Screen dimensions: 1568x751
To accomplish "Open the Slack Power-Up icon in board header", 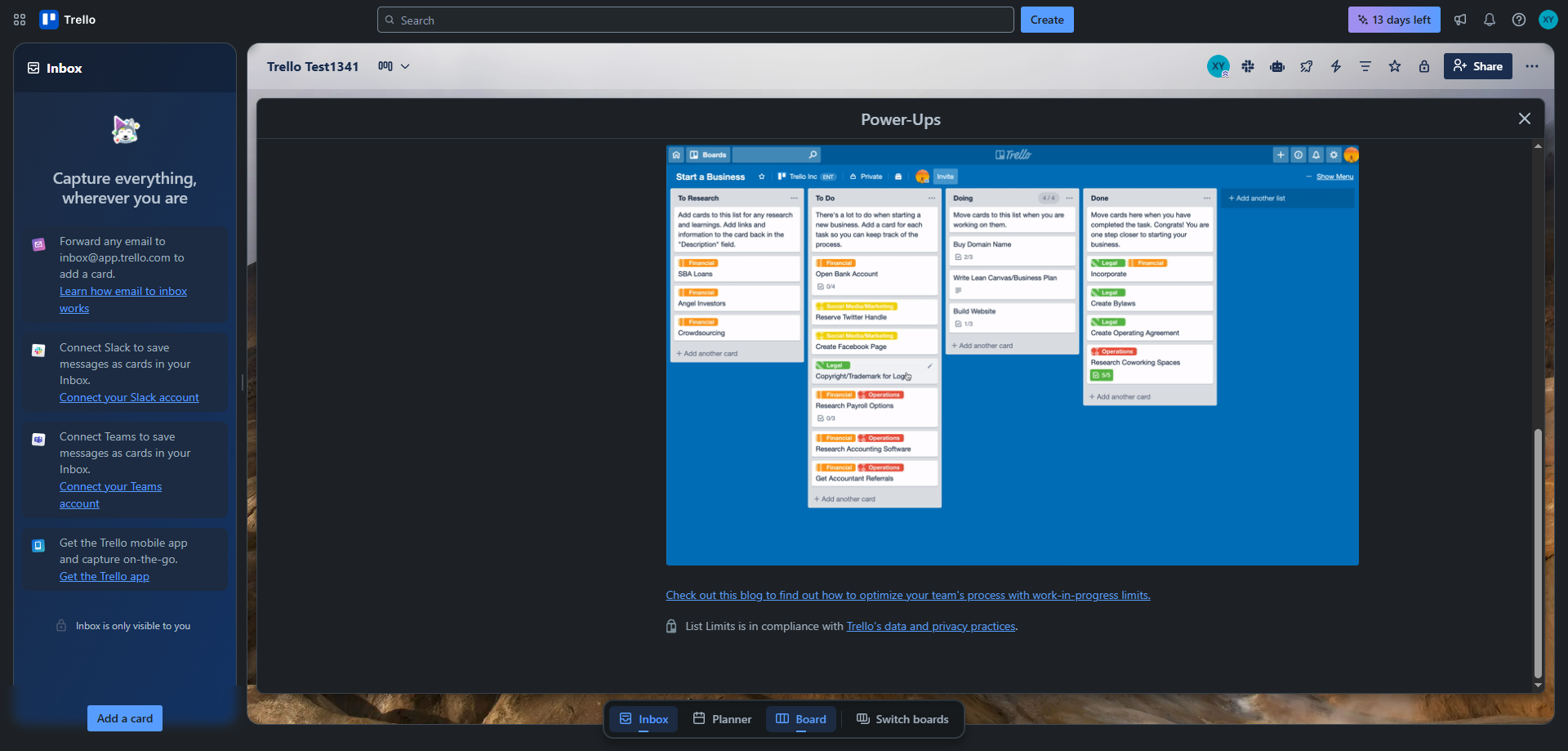I will pos(1248,66).
